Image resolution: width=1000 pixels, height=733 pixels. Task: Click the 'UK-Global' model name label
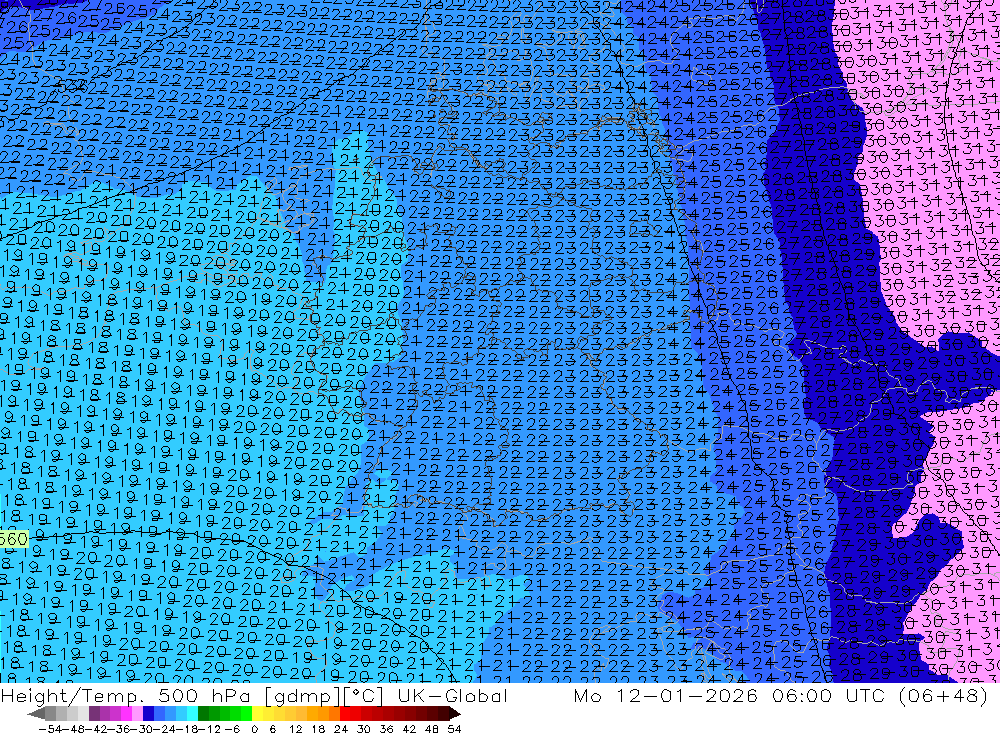pyautogui.click(x=452, y=695)
